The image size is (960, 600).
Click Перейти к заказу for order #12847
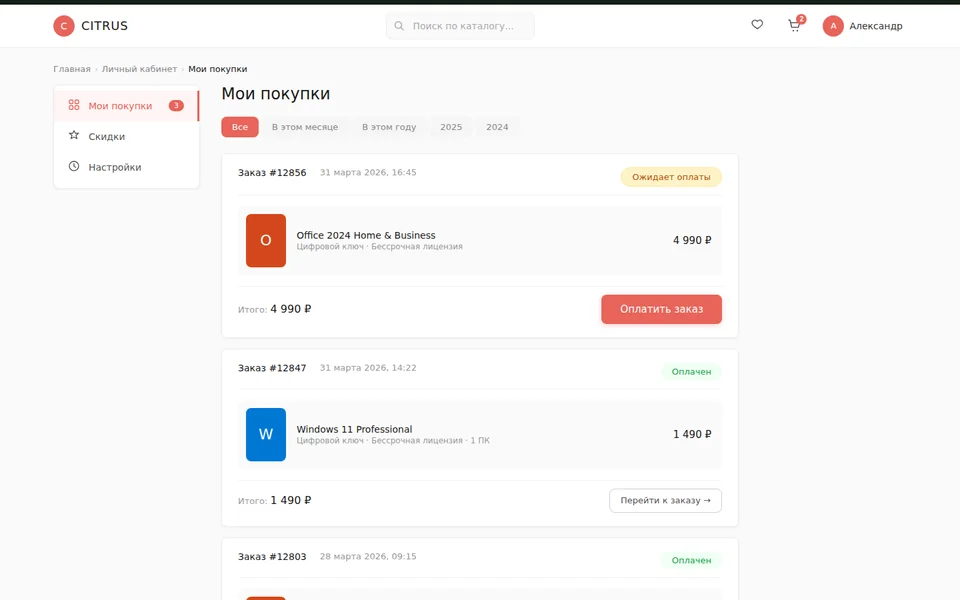click(666, 500)
